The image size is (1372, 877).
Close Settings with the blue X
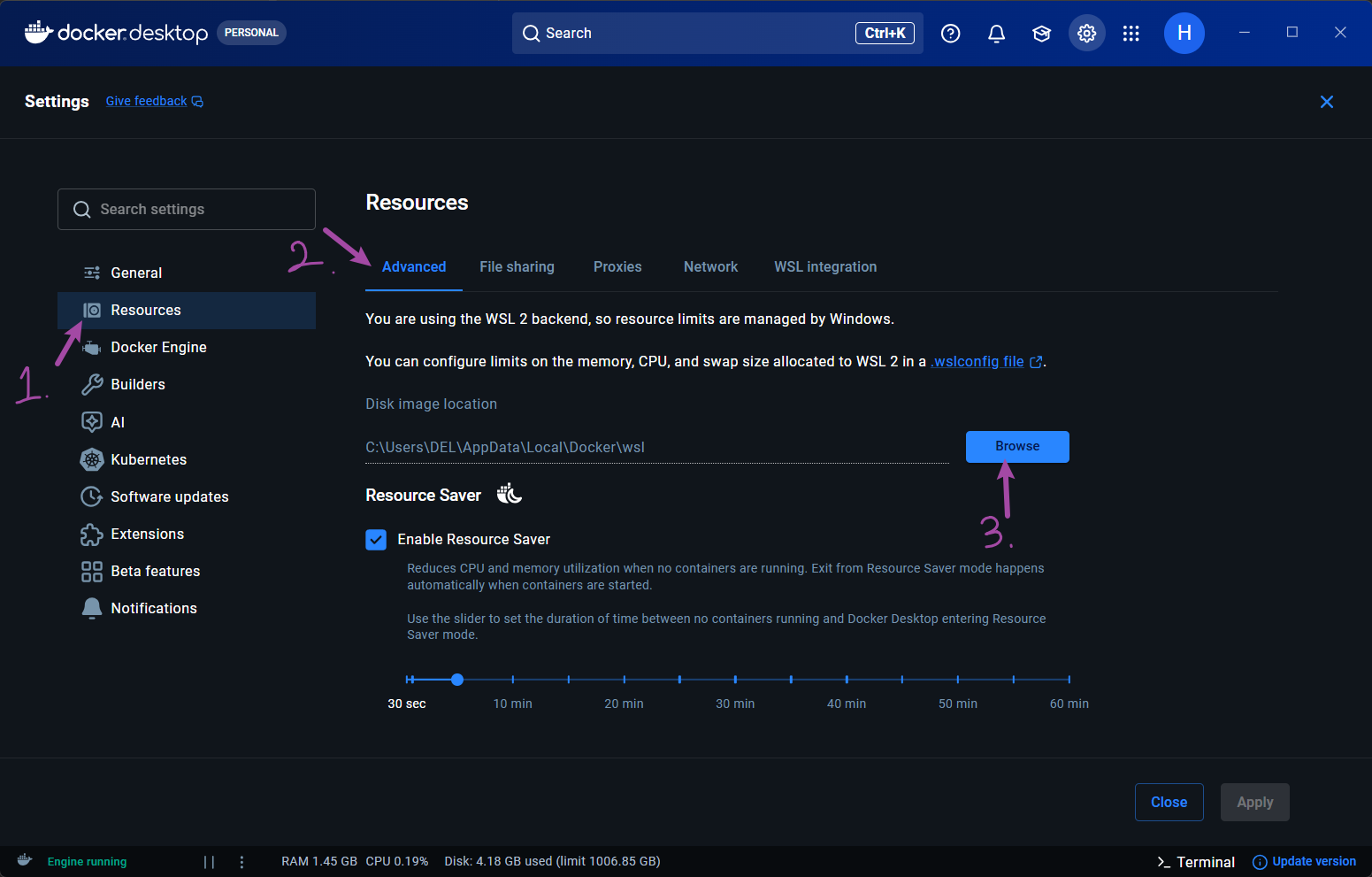coord(1326,102)
